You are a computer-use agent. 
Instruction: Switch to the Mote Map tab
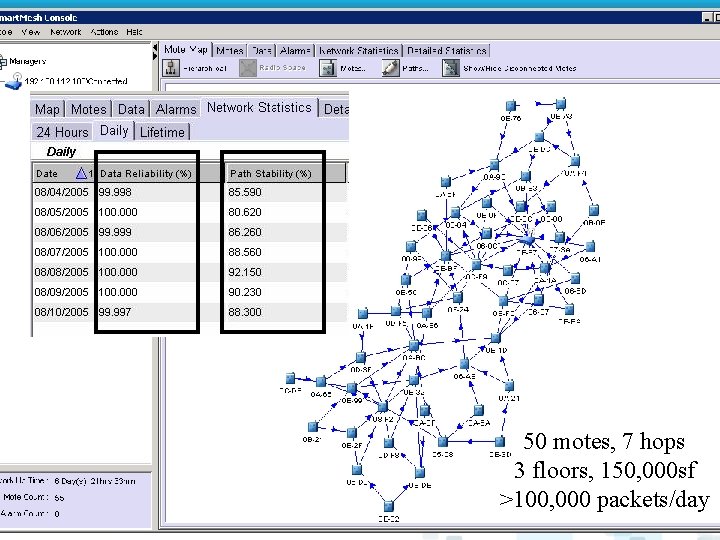pyautogui.click(x=186, y=50)
